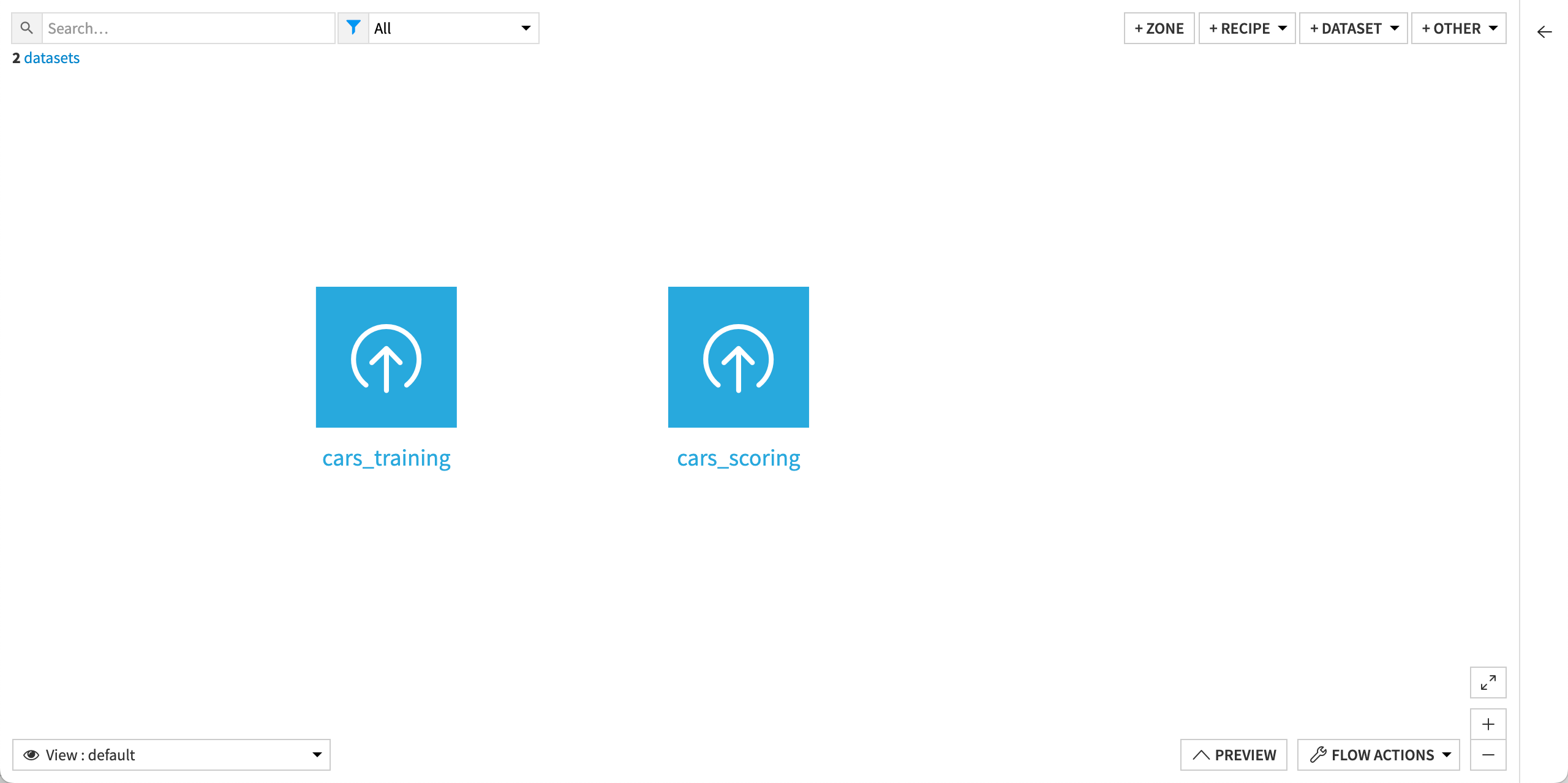Screen dimensions: 1568x783
Task: Click the search magnifier icon
Action: pyautogui.click(x=26, y=28)
